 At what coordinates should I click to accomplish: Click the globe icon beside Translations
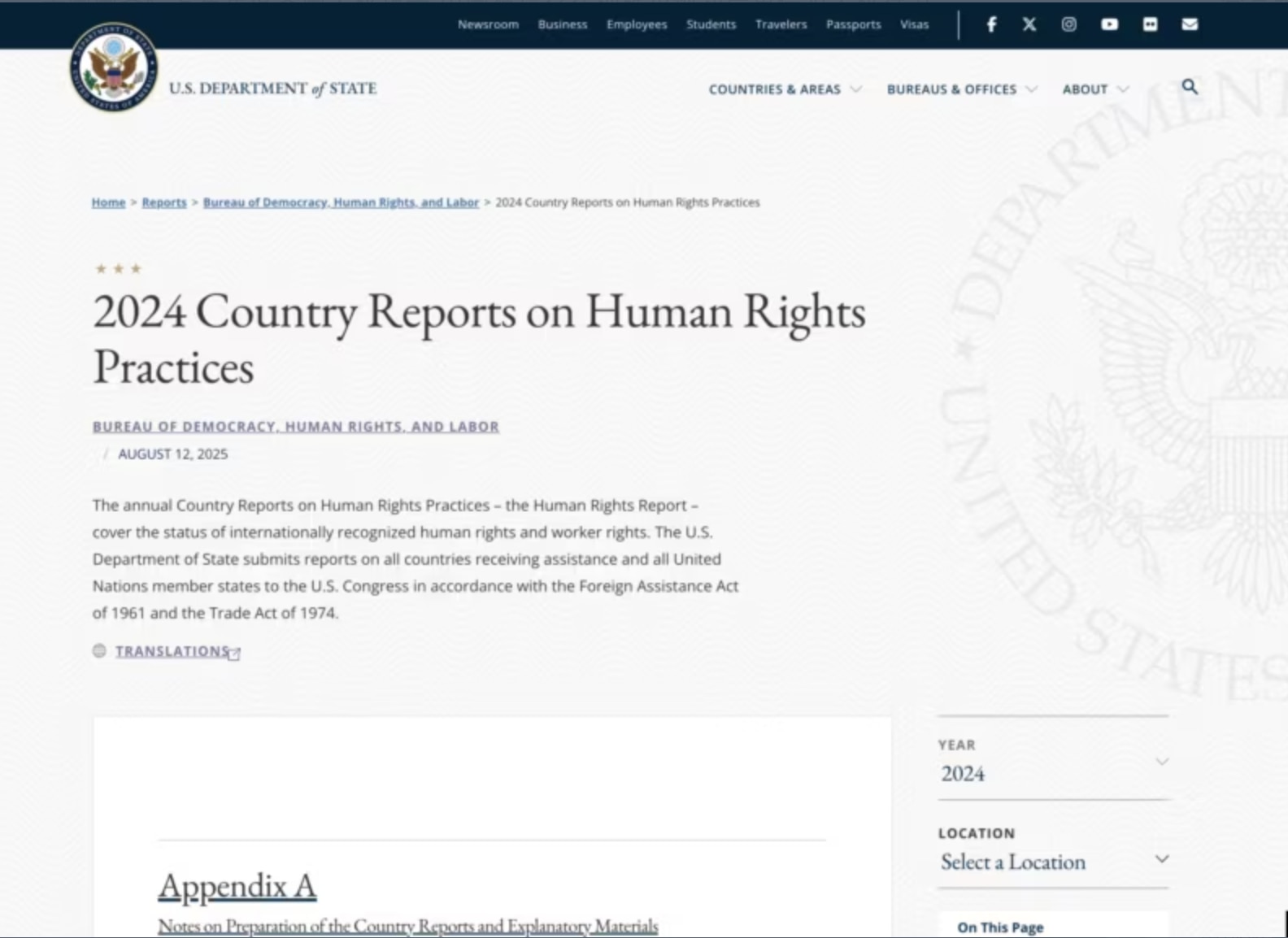(99, 650)
